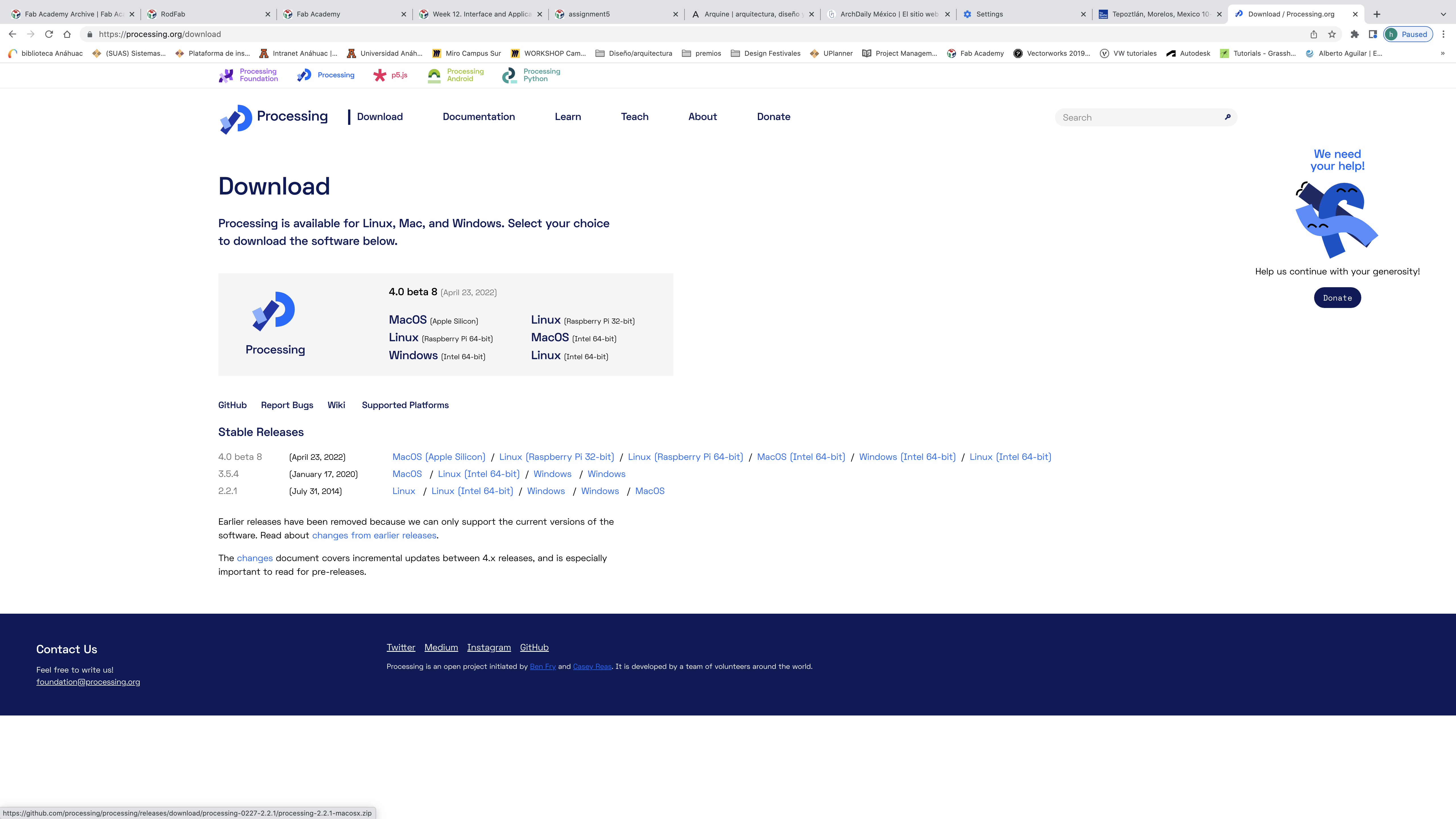Image resolution: width=1456 pixels, height=819 pixels.
Task: Bookmark this page with star icon
Action: (1332, 34)
